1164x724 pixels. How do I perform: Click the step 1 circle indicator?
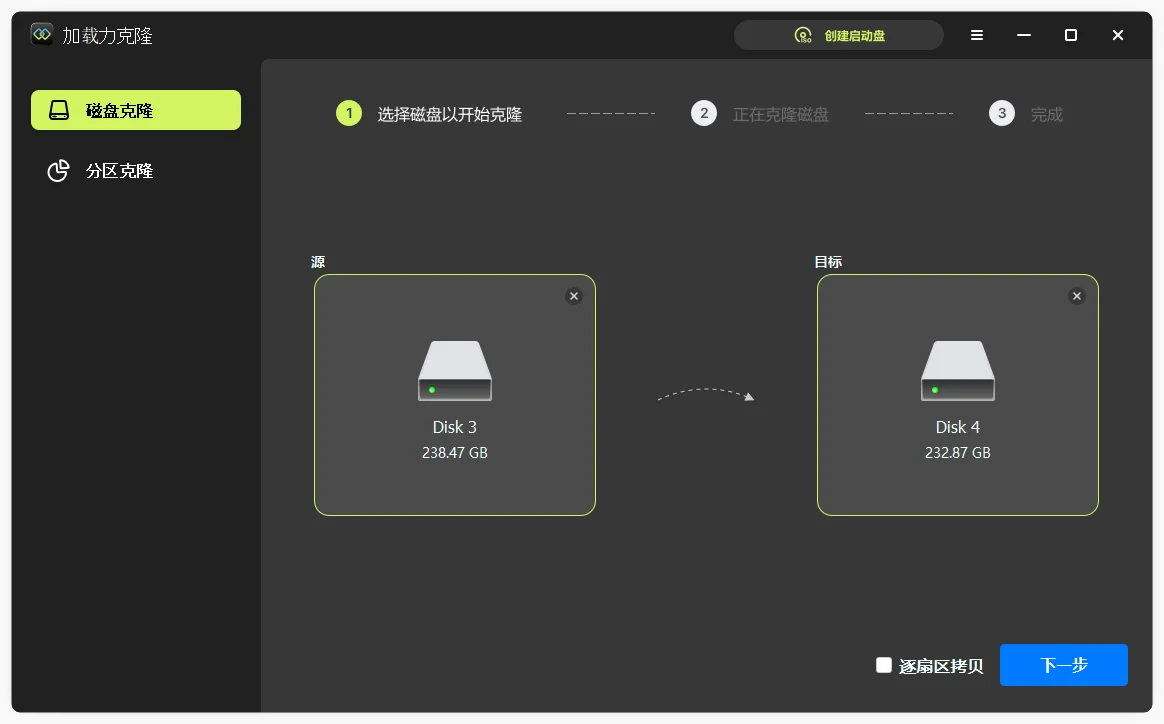(x=349, y=113)
